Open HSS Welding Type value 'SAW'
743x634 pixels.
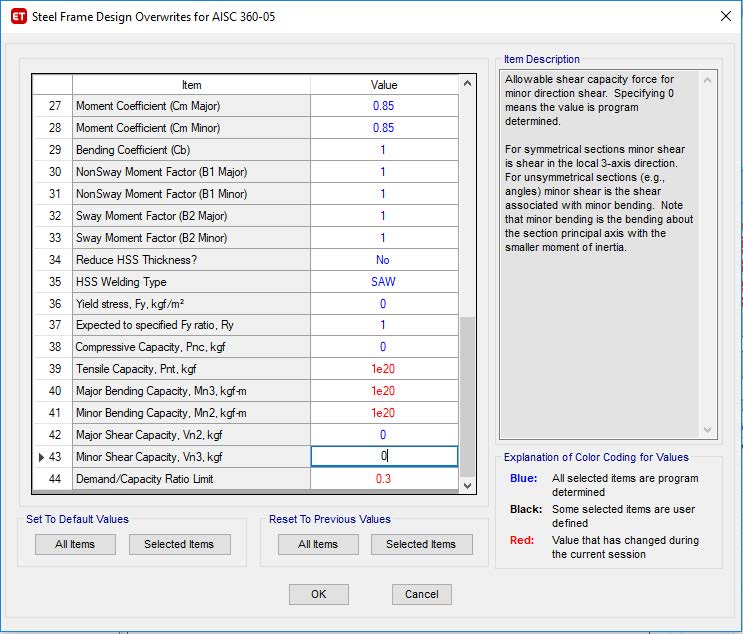click(x=384, y=282)
